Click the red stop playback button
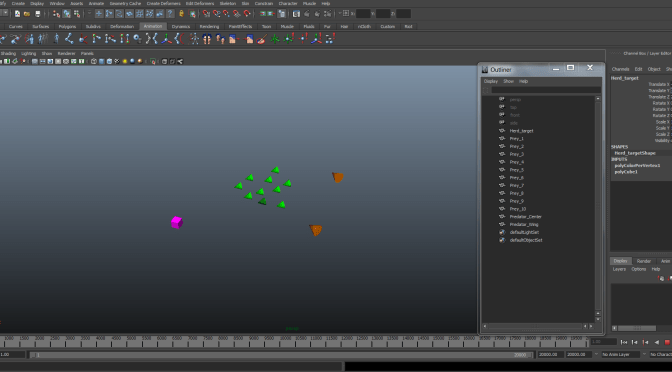 click(x=667, y=342)
